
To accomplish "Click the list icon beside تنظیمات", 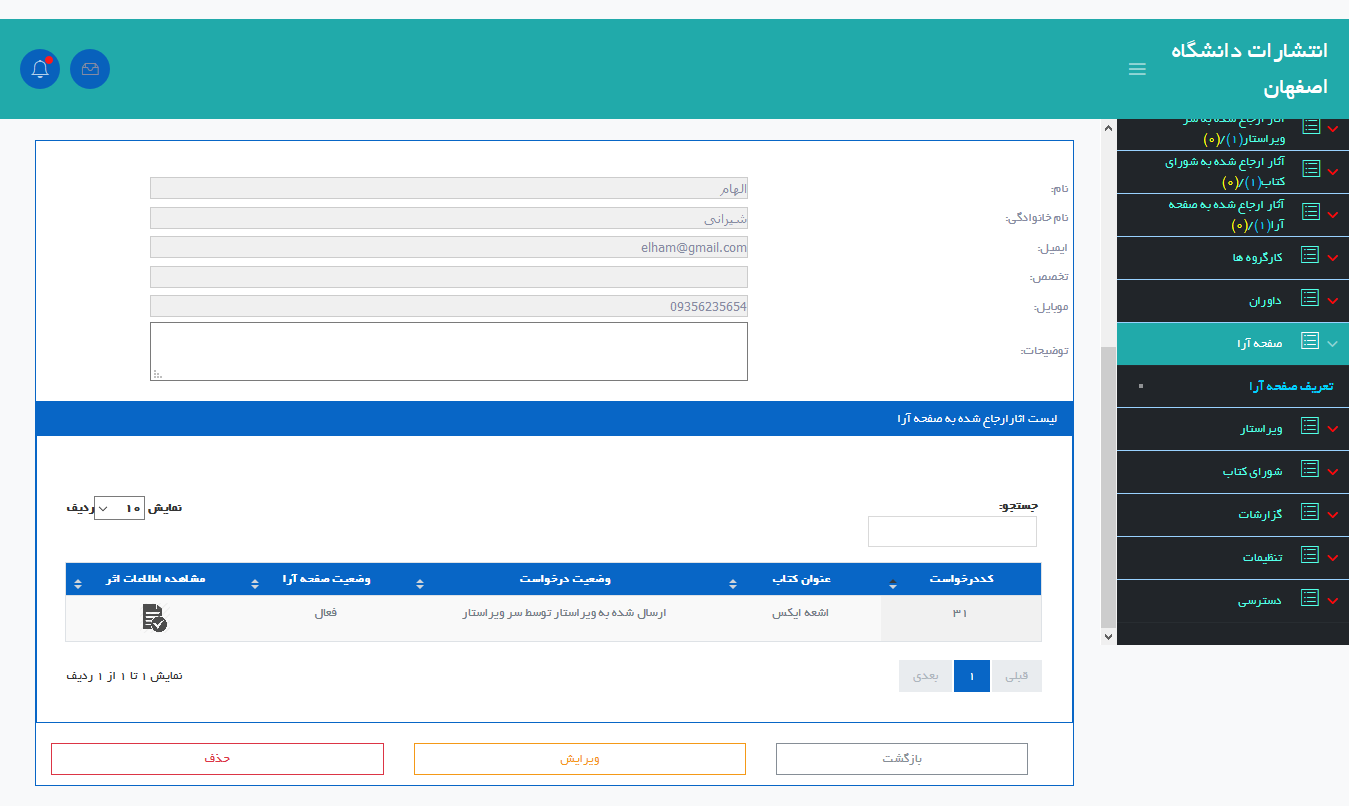I will pos(1309,556).
